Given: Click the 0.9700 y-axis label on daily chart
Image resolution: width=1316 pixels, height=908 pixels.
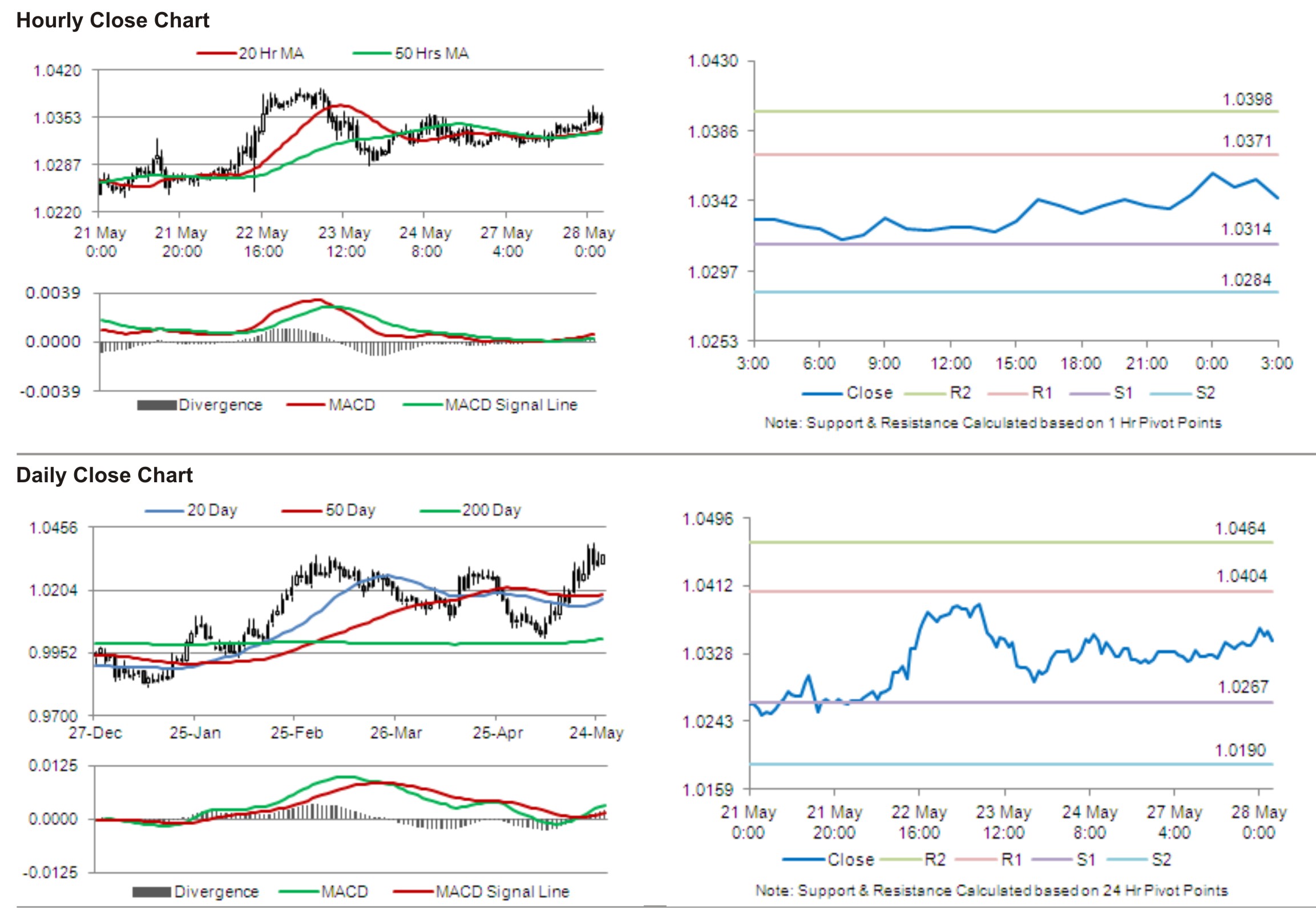Looking at the screenshot, I should click(53, 716).
